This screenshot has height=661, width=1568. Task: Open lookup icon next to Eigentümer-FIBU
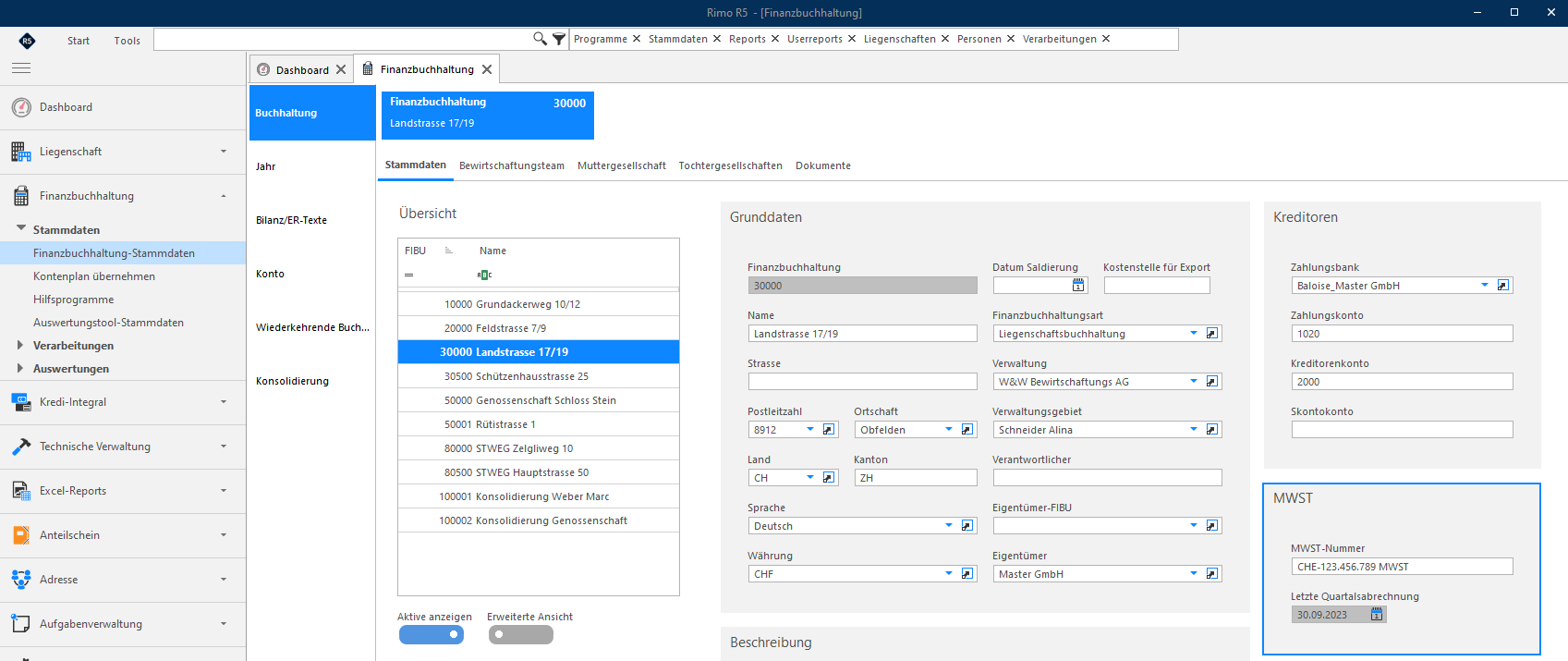[1212, 526]
